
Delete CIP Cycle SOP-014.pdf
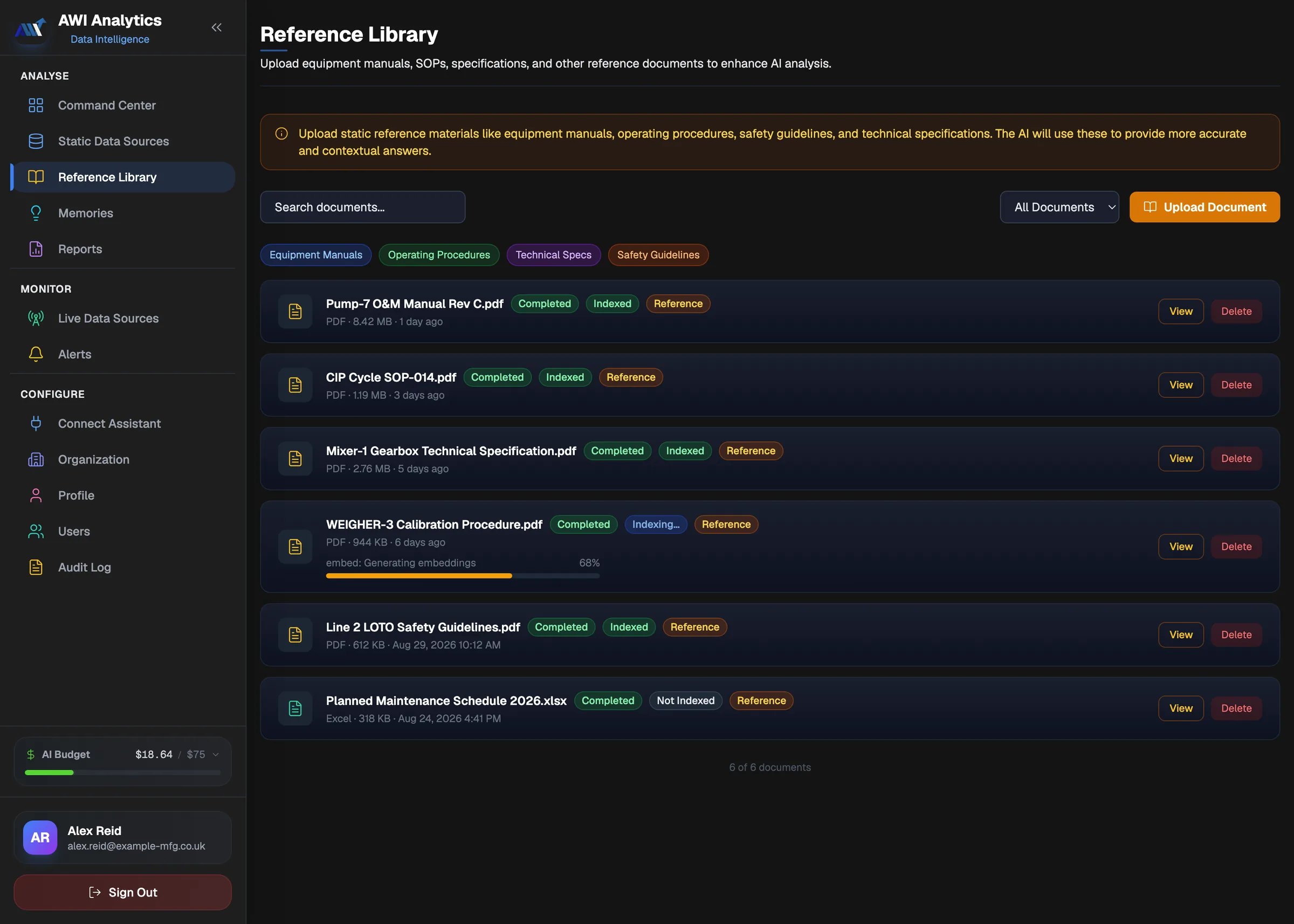pyautogui.click(x=1236, y=385)
